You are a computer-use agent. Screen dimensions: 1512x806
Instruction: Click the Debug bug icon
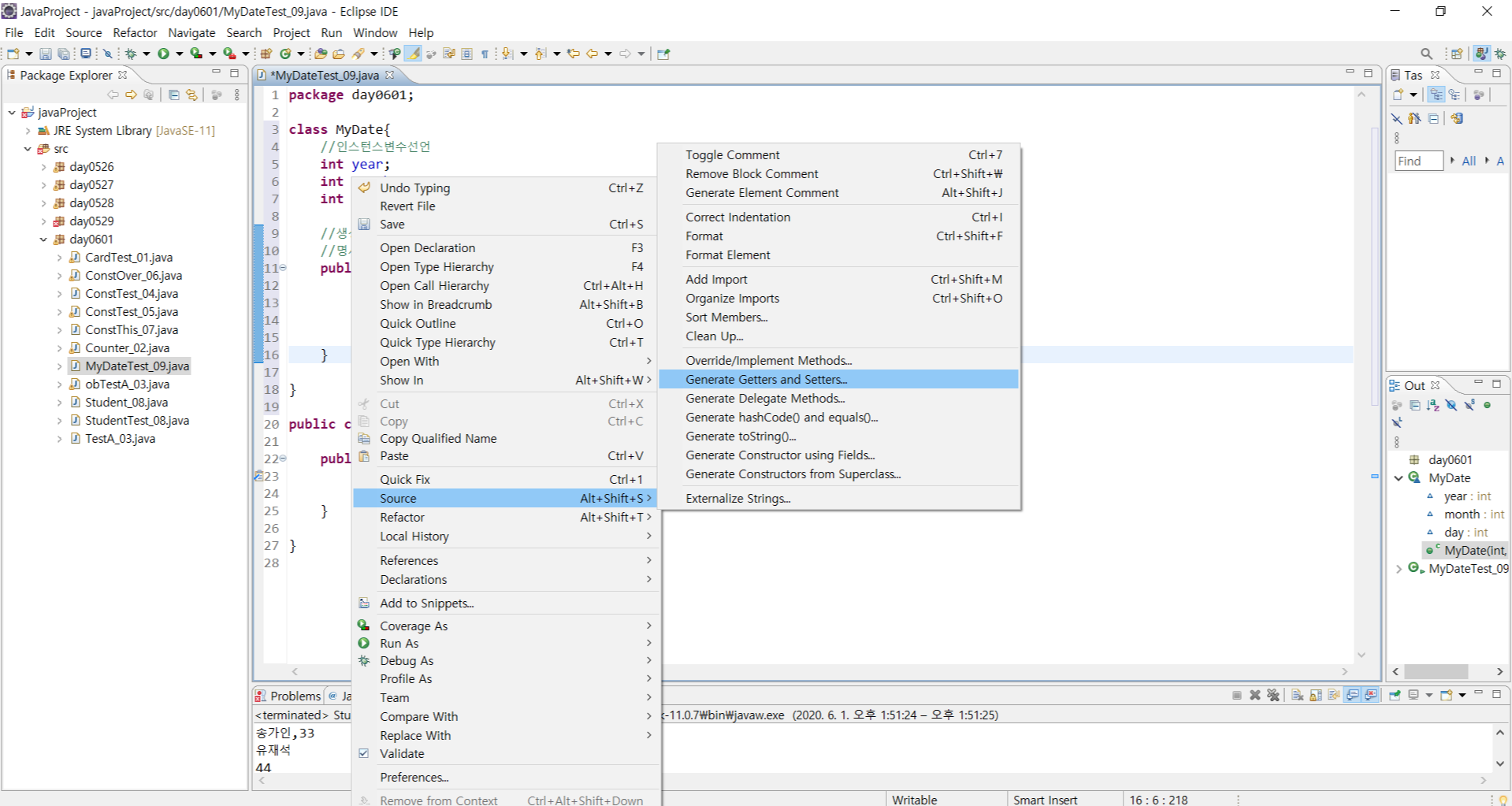131,54
